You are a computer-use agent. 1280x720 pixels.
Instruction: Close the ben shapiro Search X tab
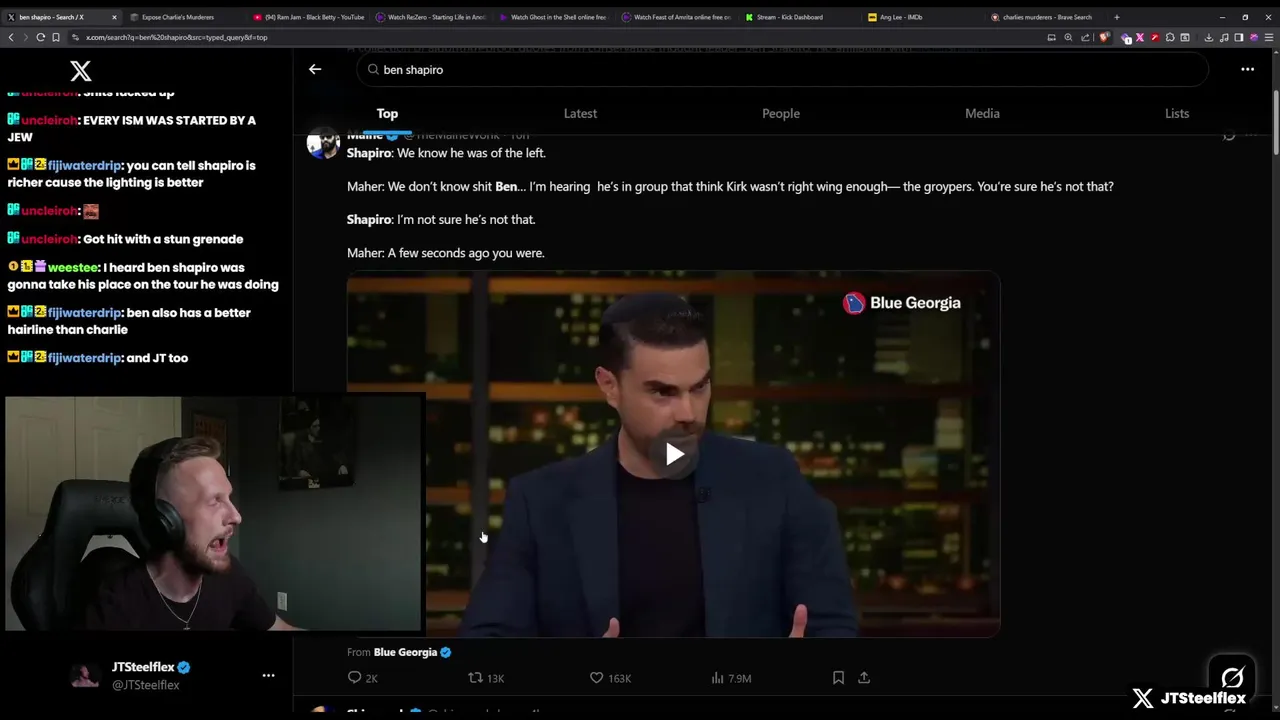point(114,17)
